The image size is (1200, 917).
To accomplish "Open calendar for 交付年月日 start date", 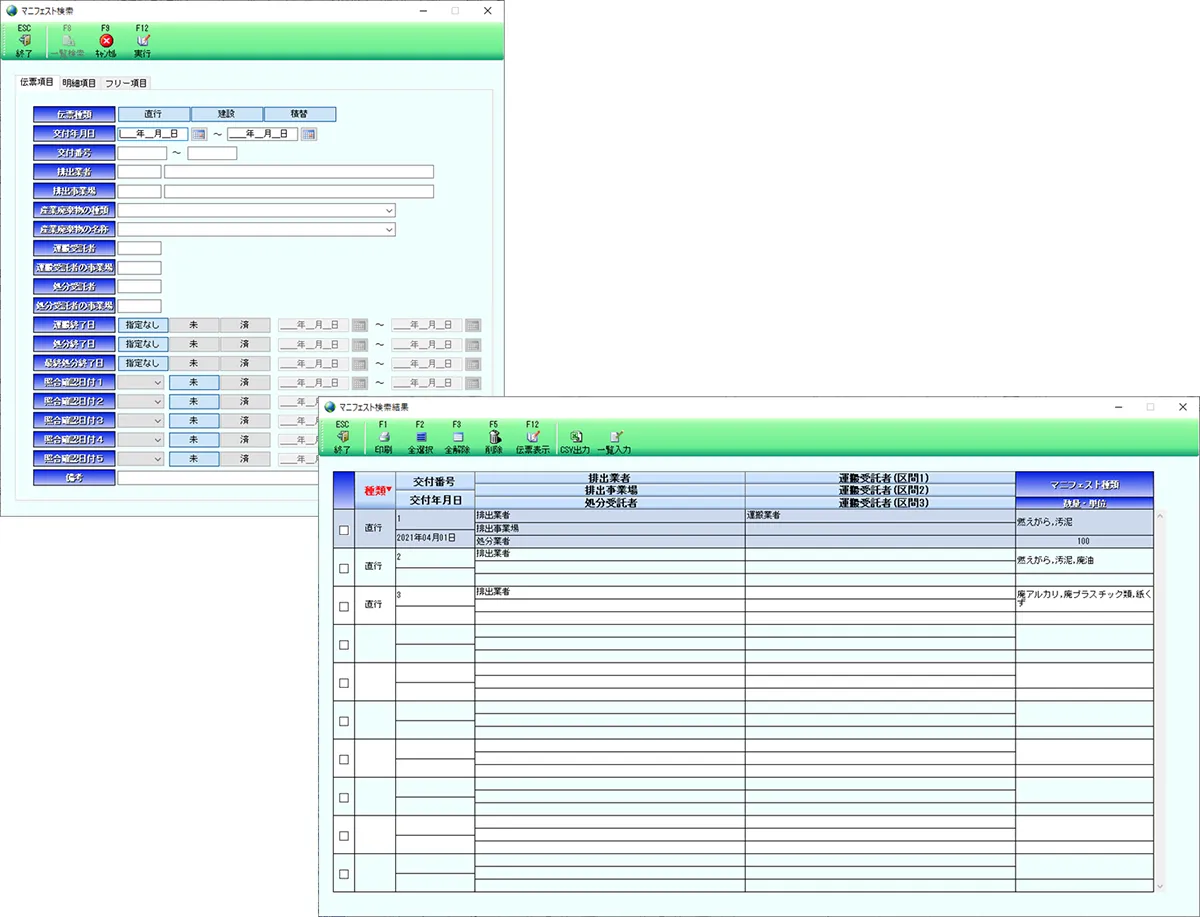I will coord(199,134).
